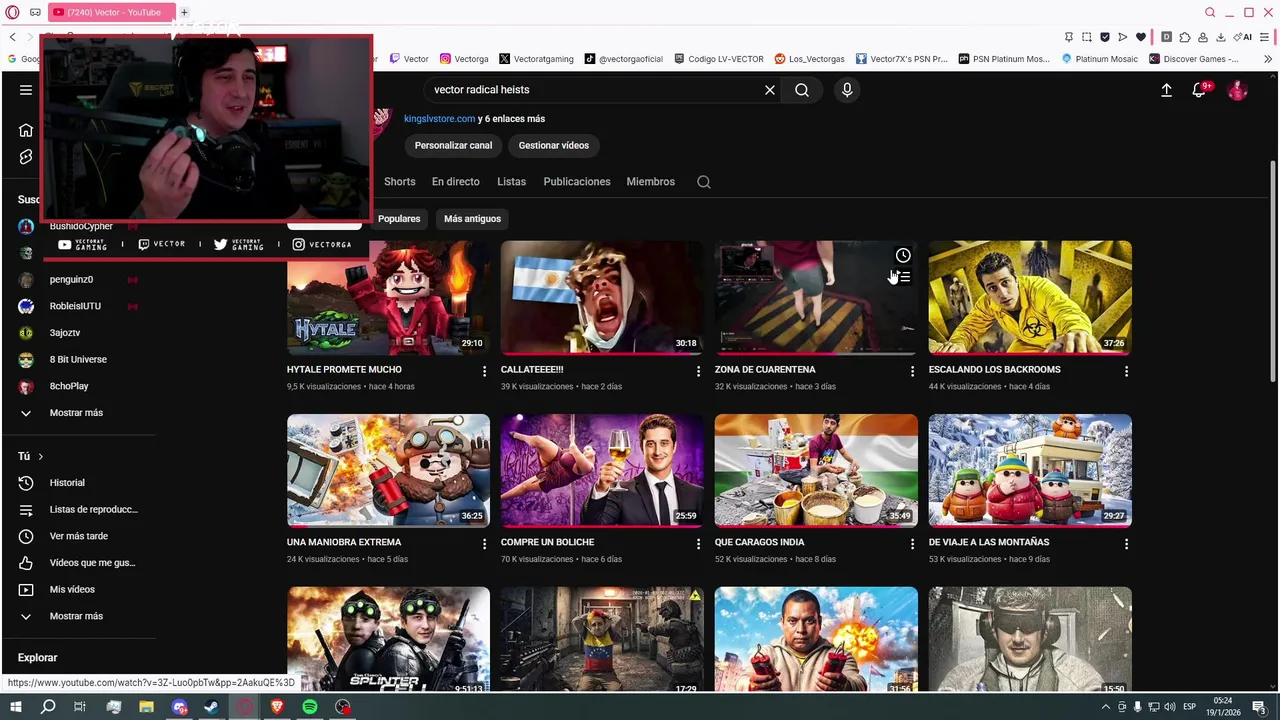Open Ver más tarde in sidebar
This screenshot has width=1280, height=720.
(78, 536)
